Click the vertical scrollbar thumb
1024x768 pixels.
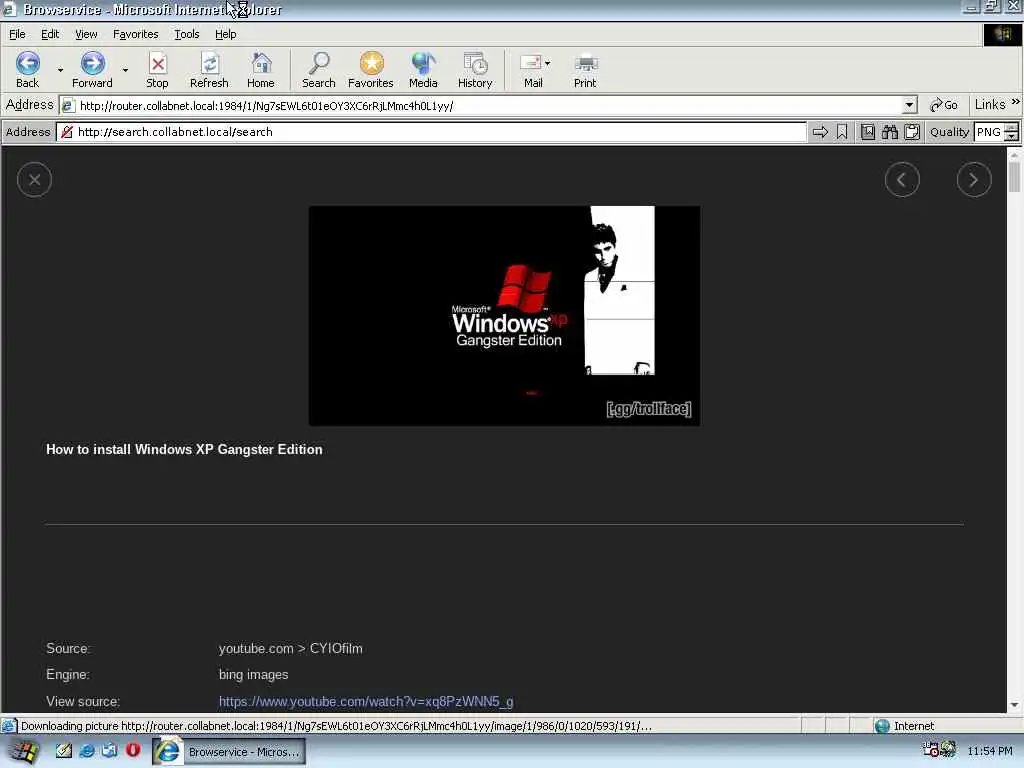tap(1014, 177)
